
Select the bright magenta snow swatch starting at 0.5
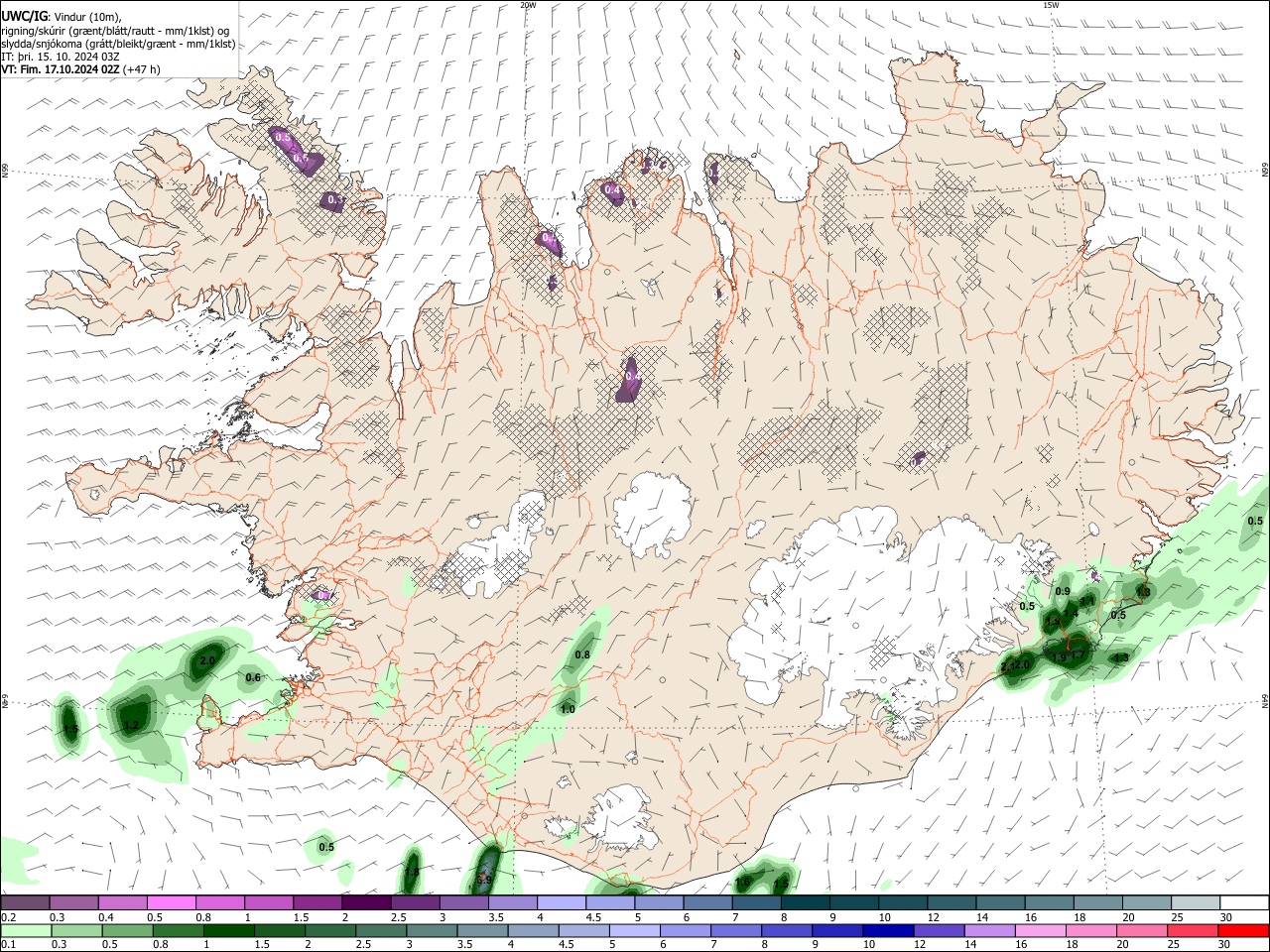pyautogui.click(x=171, y=903)
